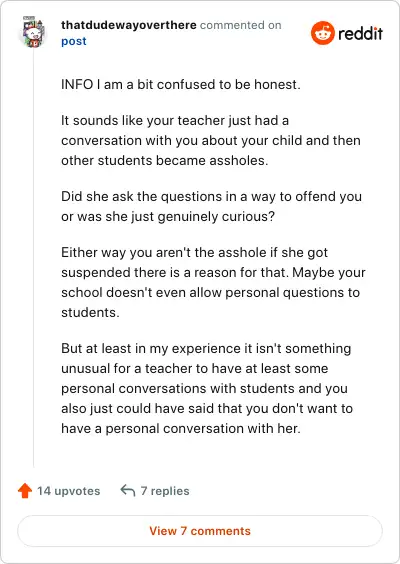Click the reply arrow icon

point(128,490)
